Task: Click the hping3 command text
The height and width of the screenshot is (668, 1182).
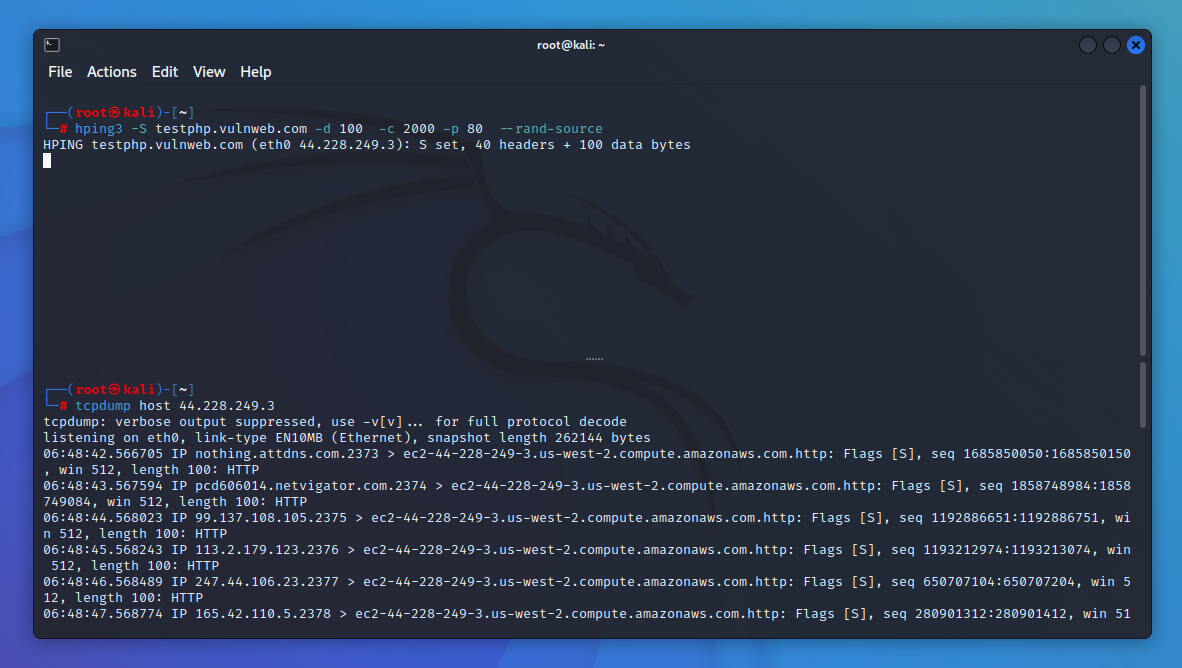Action: click(x=98, y=128)
